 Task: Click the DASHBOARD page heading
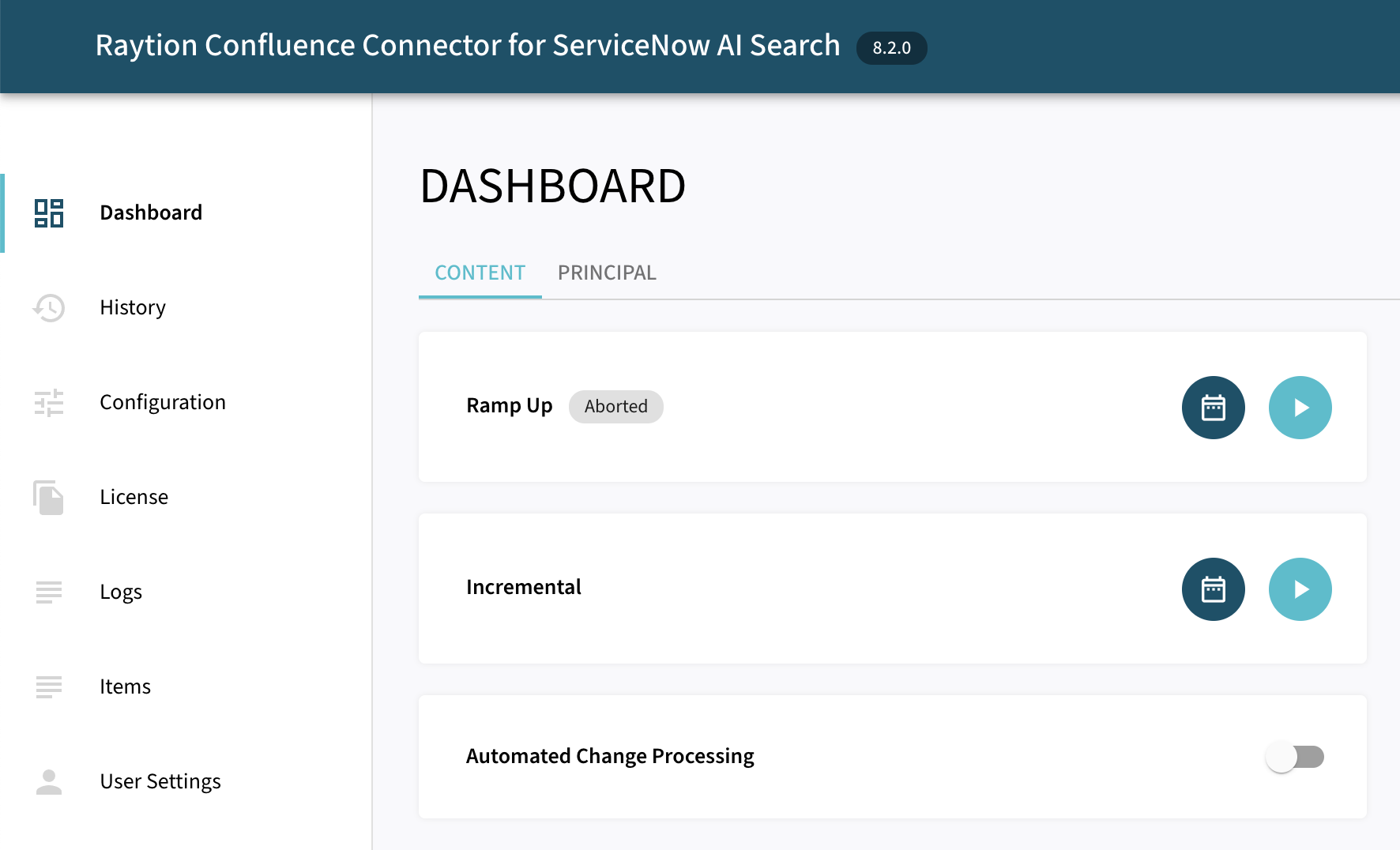552,186
